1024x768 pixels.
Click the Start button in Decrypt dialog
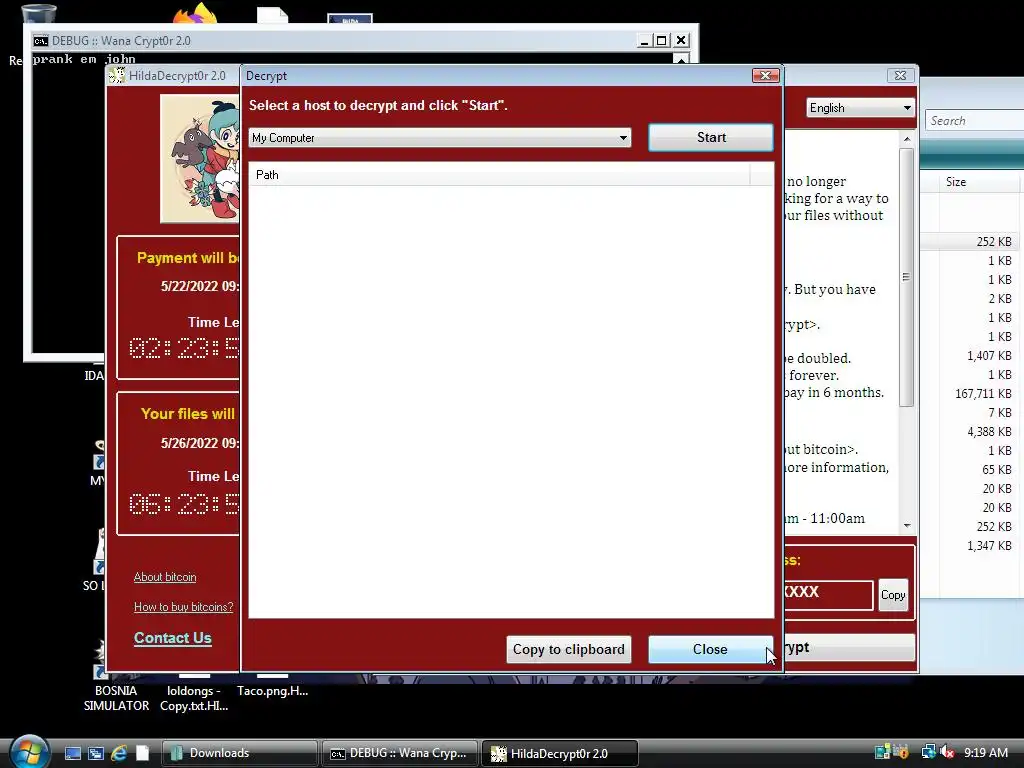(x=711, y=137)
